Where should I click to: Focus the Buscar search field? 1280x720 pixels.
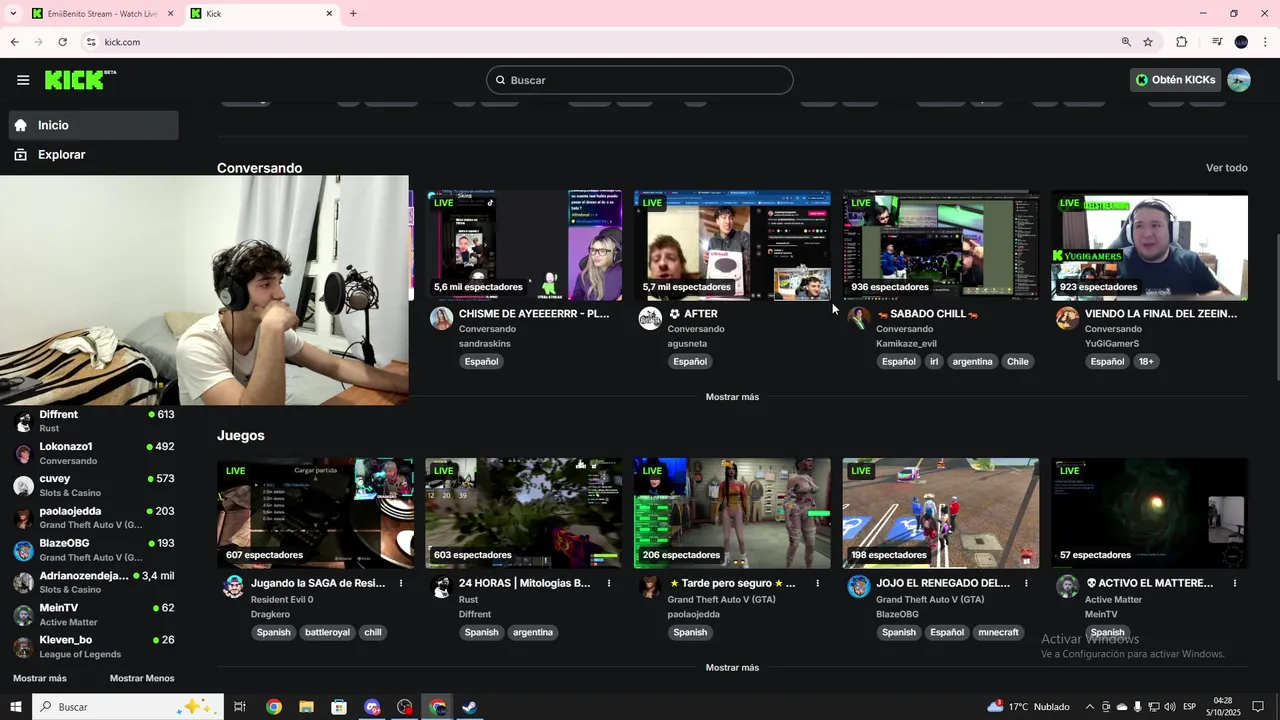[640, 80]
